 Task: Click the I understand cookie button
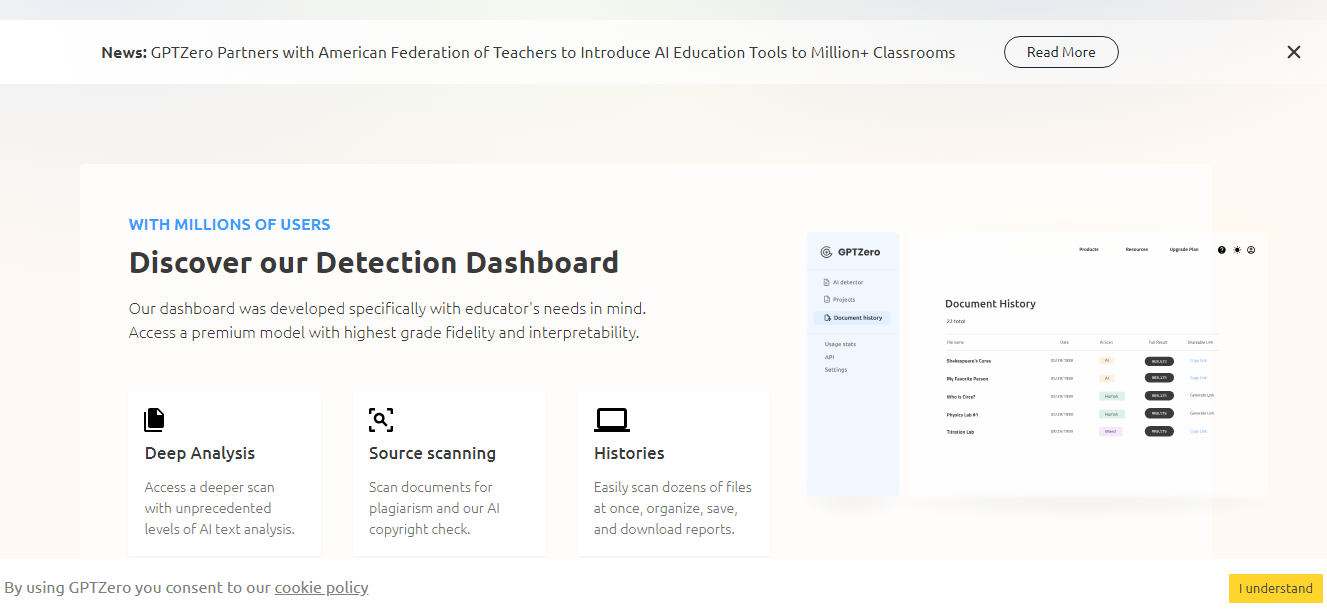(x=1276, y=588)
